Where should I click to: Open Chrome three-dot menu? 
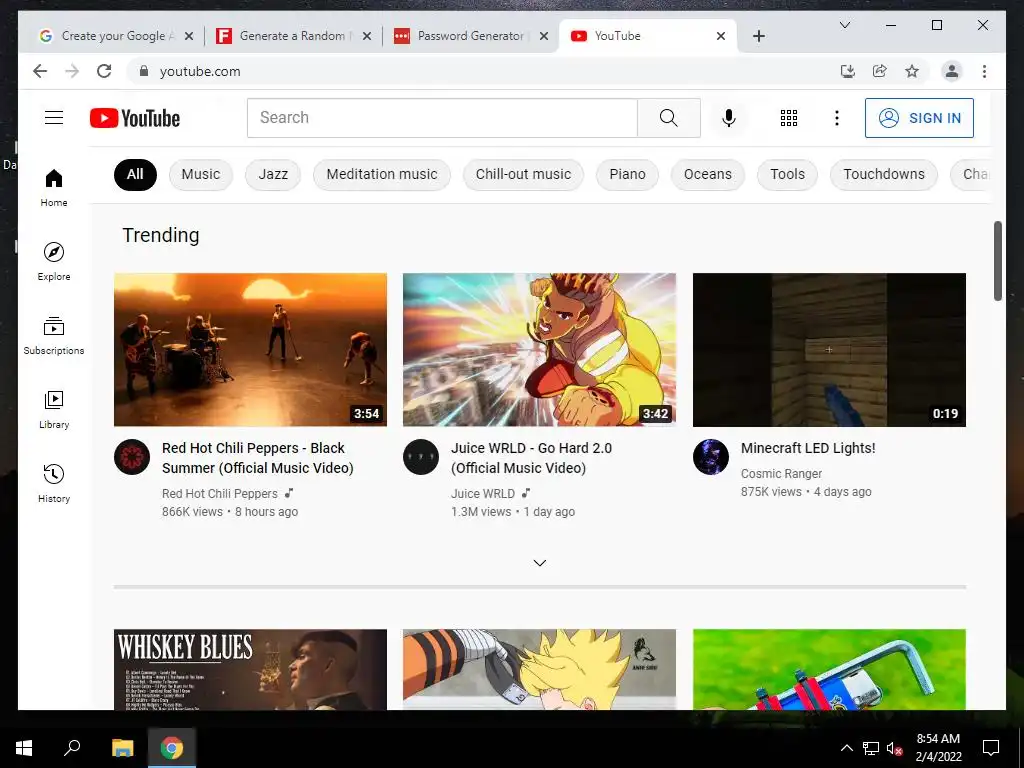(984, 71)
